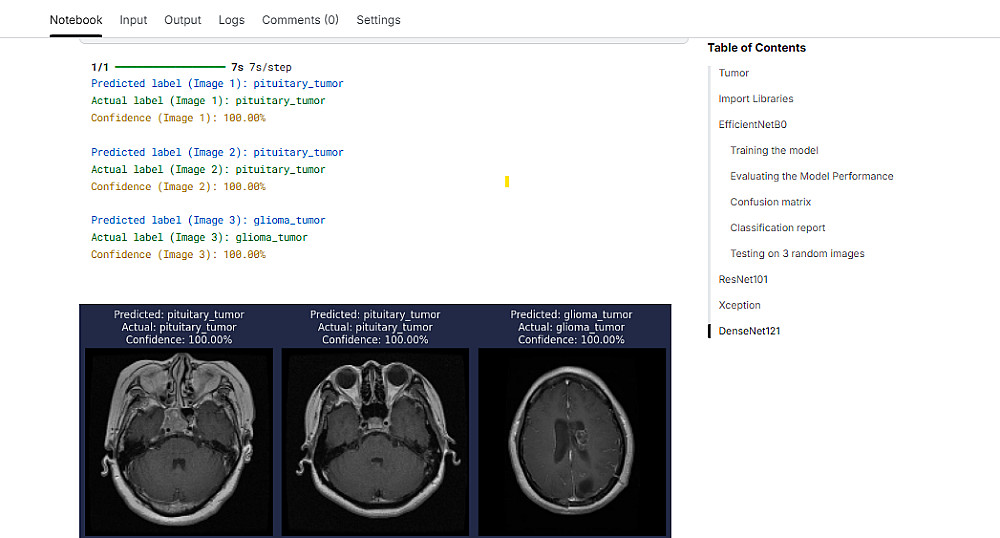
Task: Open the Output tab
Action: pos(183,20)
